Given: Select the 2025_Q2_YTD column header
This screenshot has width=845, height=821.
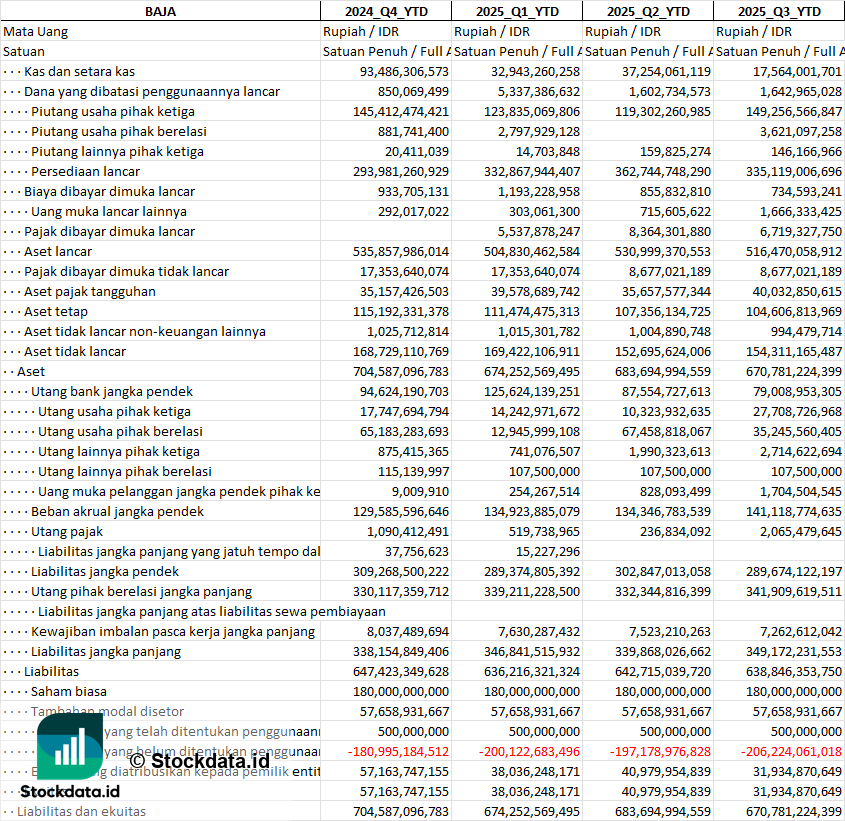Looking at the screenshot, I should (647, 11).
